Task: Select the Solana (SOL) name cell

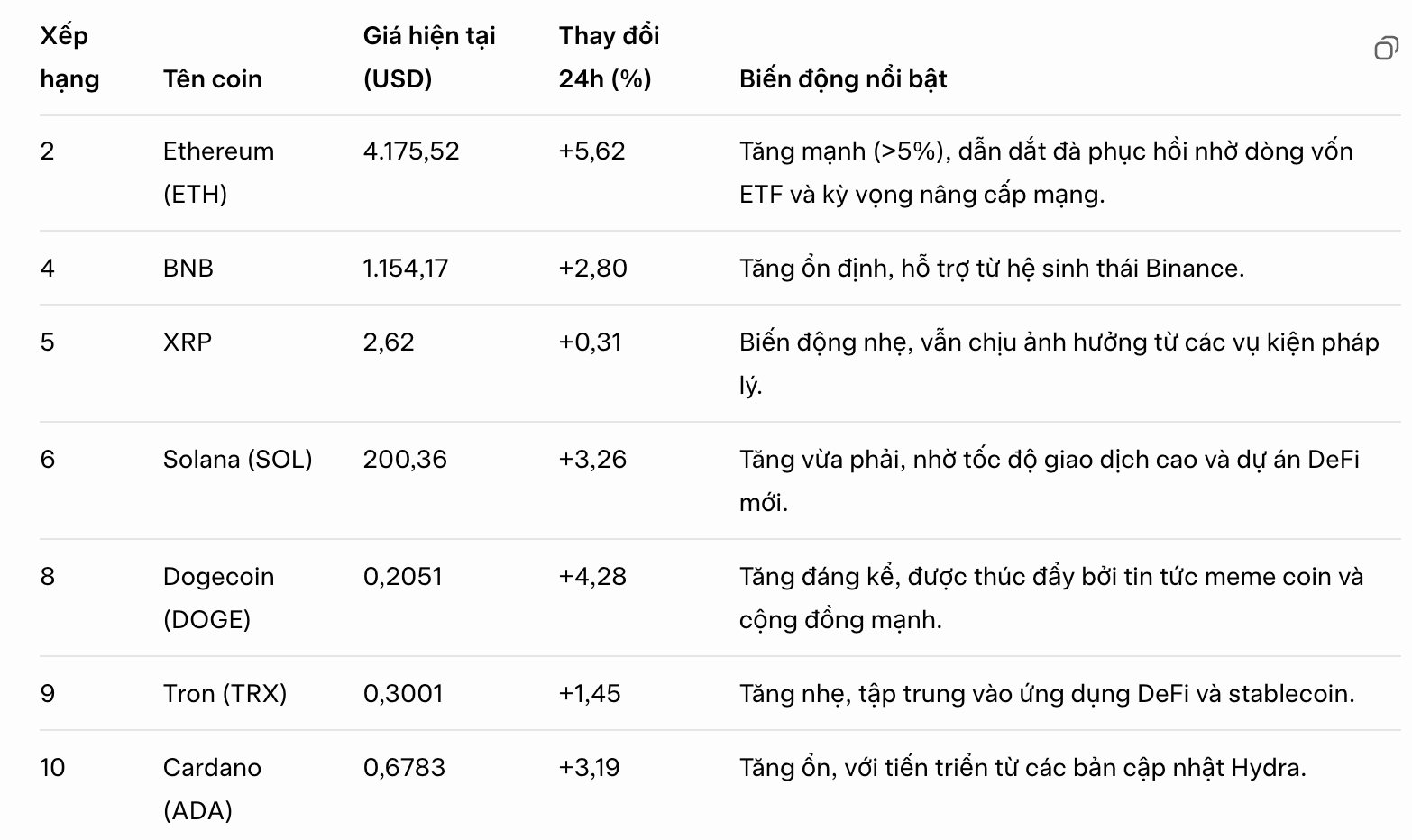Action: click(237, 460)
